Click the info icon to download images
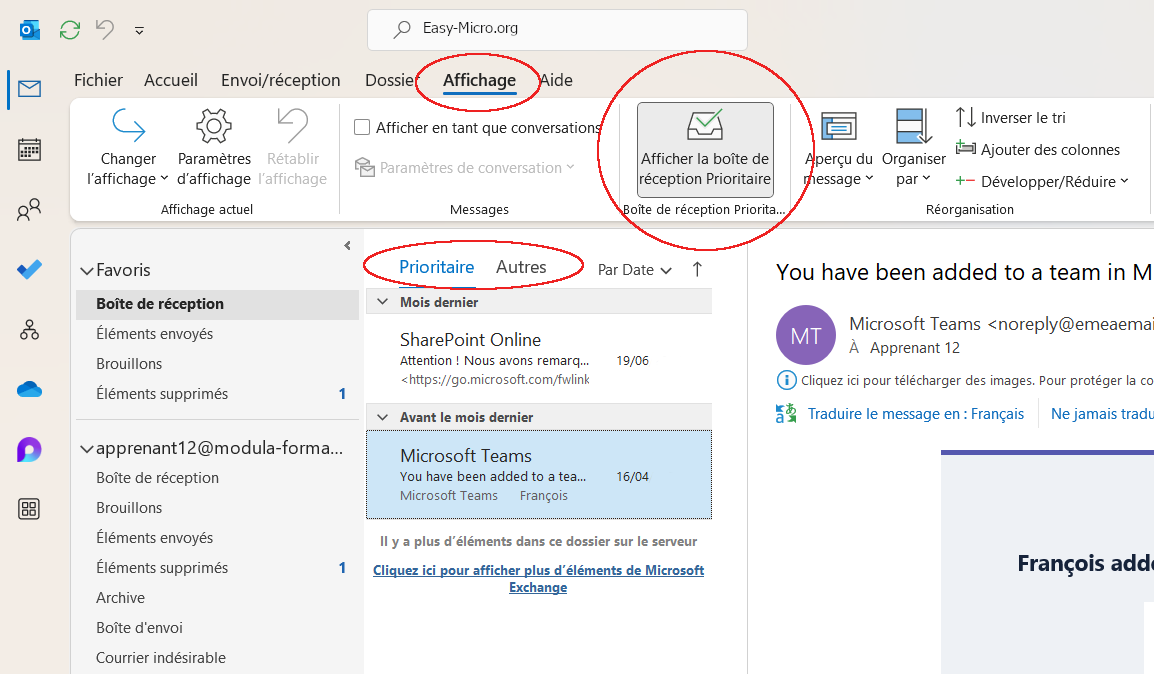Image resolution: width=1154 pixels, height=674 pixels. click(x=786, y=380)
